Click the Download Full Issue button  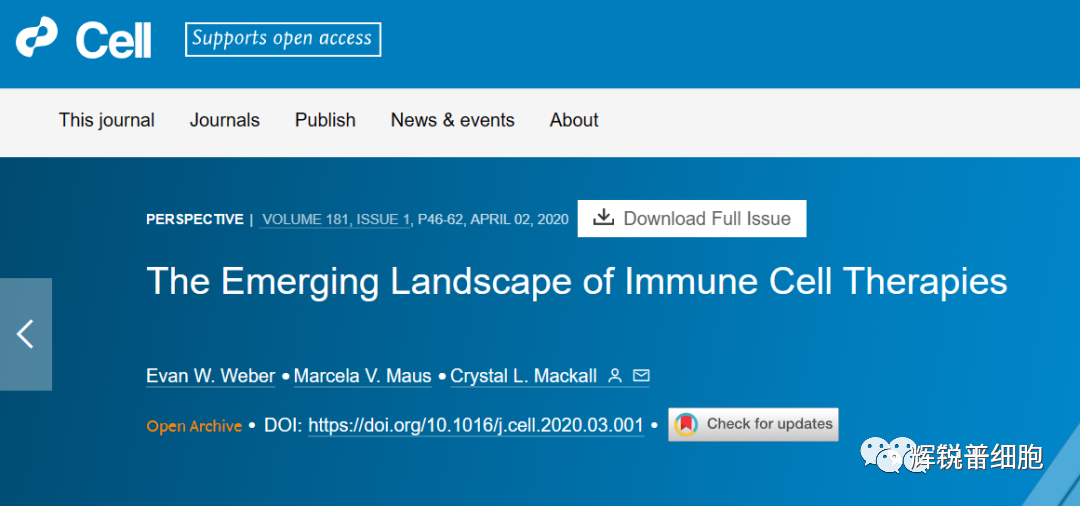pyautogui.click(x=692, y=218)
